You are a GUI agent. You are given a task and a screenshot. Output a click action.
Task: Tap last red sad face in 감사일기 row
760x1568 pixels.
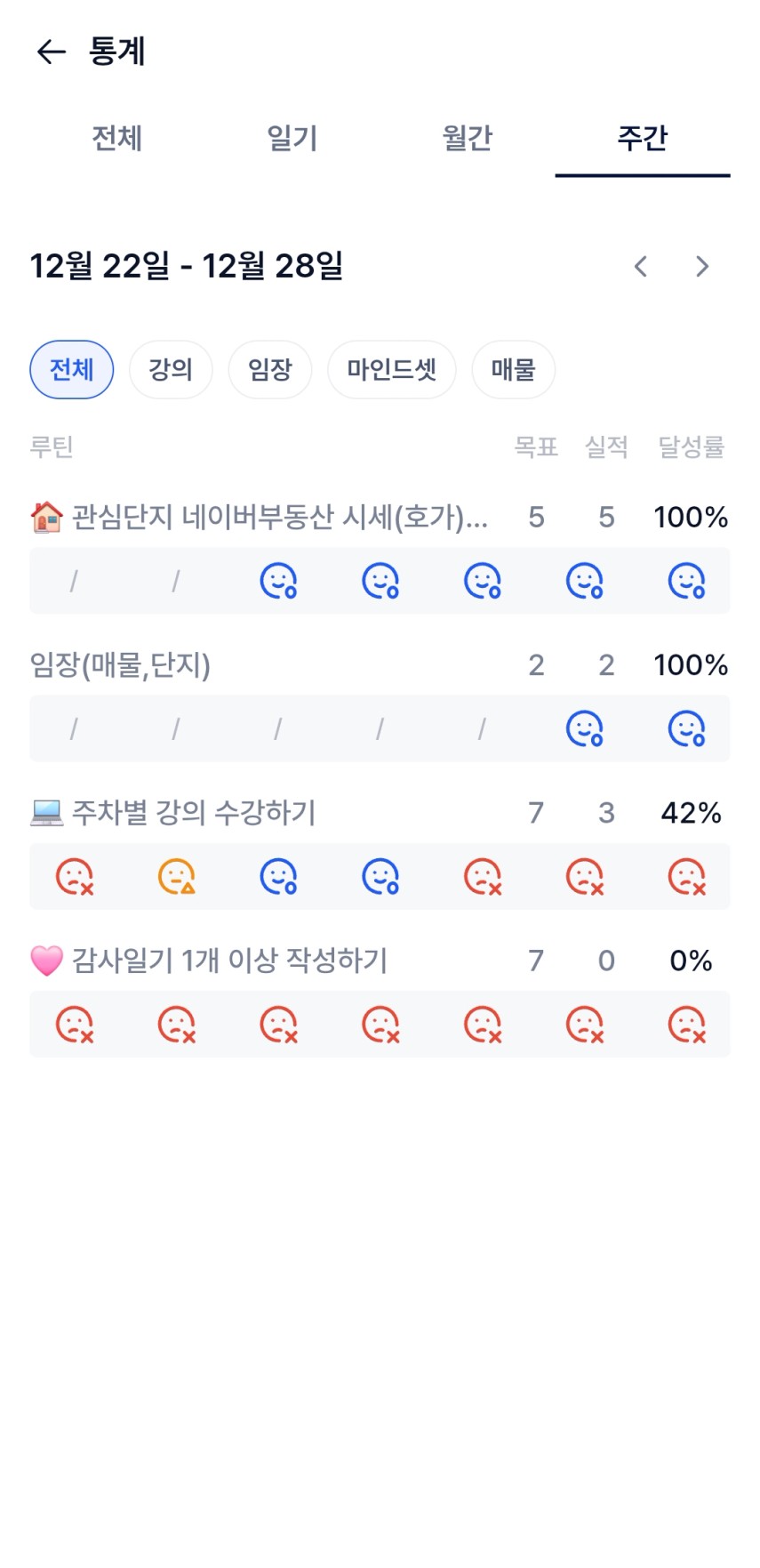(686, 1024)
